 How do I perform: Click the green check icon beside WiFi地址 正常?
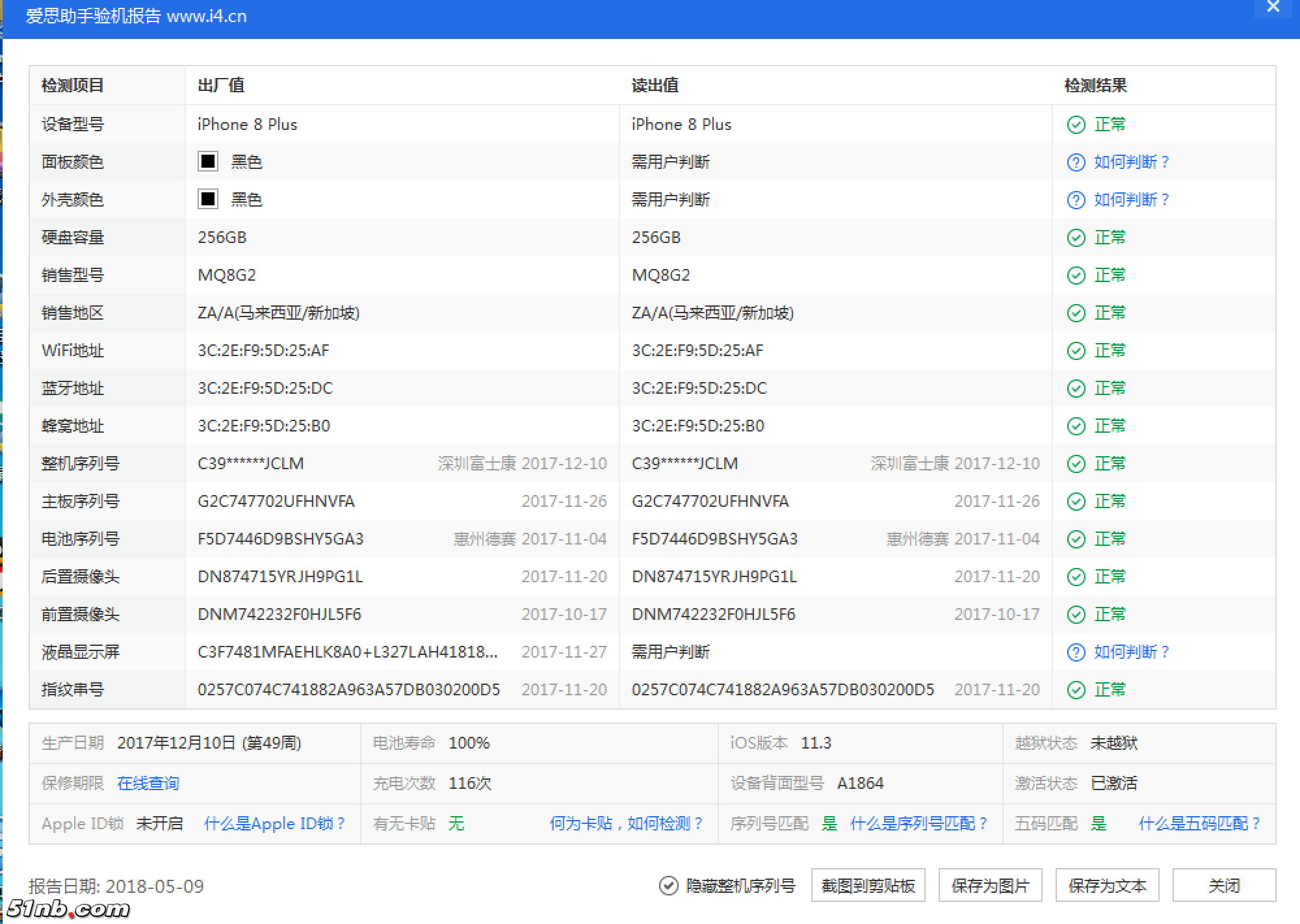(1076, 351)
